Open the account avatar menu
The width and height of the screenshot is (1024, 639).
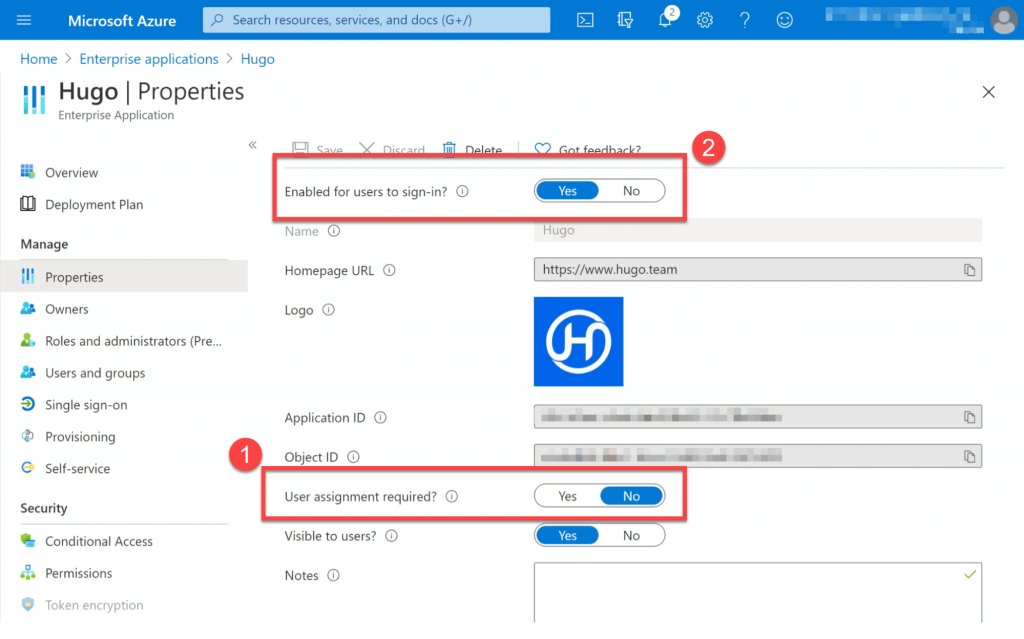pyautogui.click(x=1004, y=19)
